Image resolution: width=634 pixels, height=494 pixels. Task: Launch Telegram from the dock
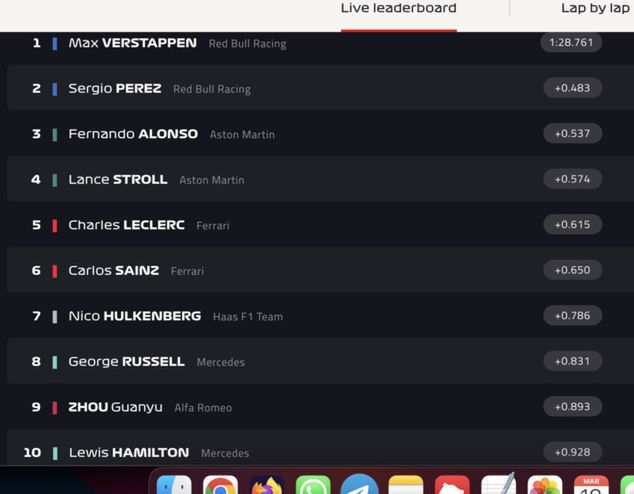point(359,485)
